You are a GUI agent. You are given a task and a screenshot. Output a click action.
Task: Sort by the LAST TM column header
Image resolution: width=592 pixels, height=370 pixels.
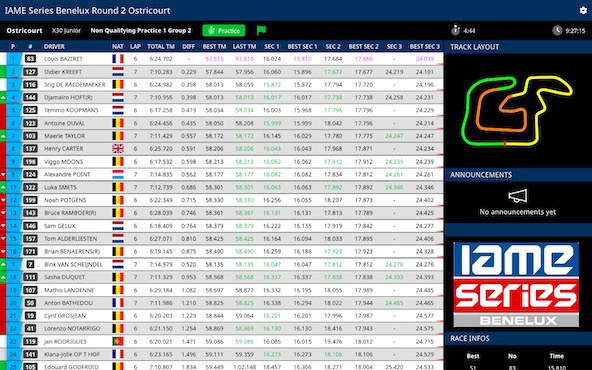pos(244,46)
